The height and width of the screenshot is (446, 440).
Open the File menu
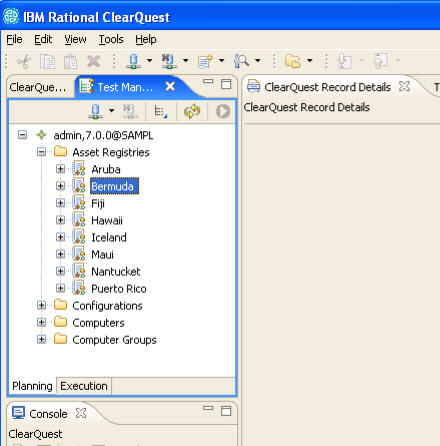14,39
